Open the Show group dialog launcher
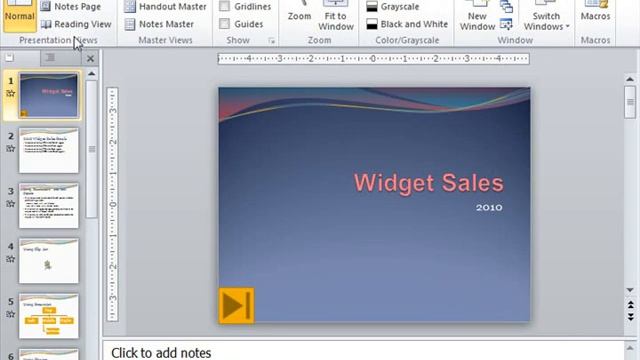Viewport: 640px width, 360px height. 271,40
